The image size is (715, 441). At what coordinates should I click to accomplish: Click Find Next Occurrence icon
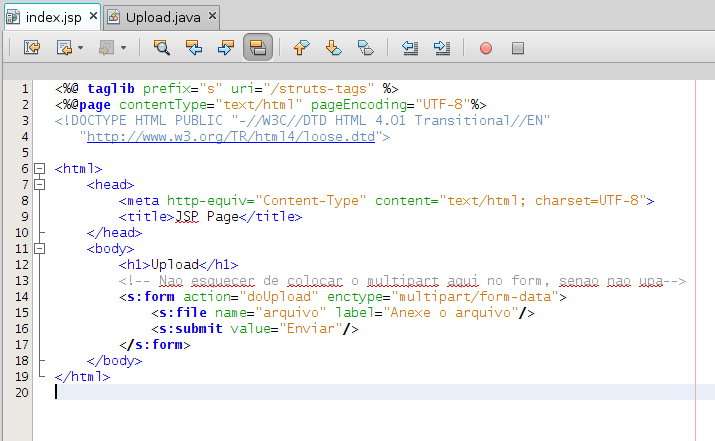[226, 47]
